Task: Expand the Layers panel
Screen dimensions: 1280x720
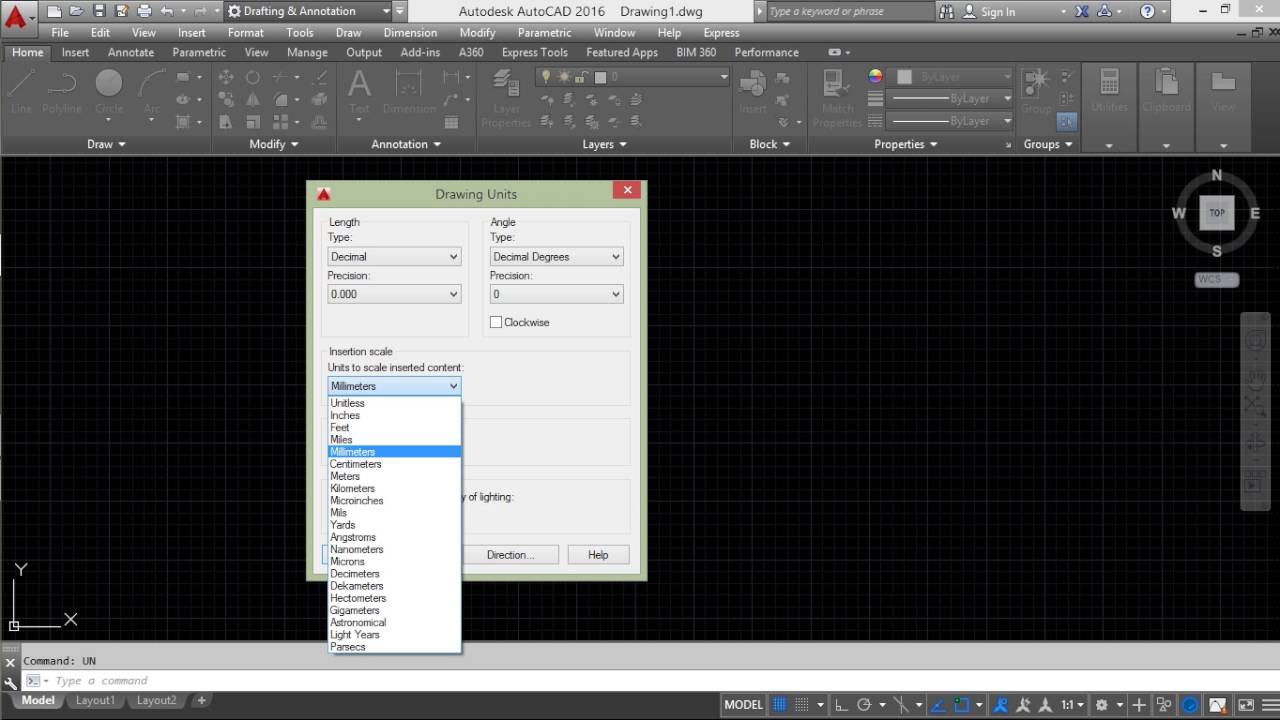Action: [x=605, y=144]
